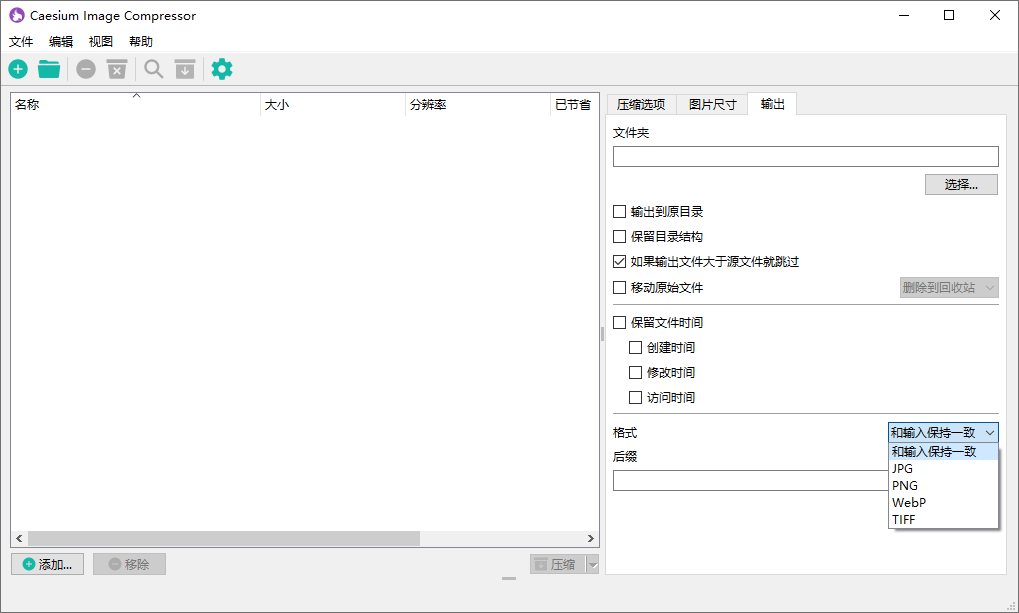The height and width of the screenshot is (613, 1019).
Task: Click the bottom horizontal splitter handle
Action: [x=509, y=578]
